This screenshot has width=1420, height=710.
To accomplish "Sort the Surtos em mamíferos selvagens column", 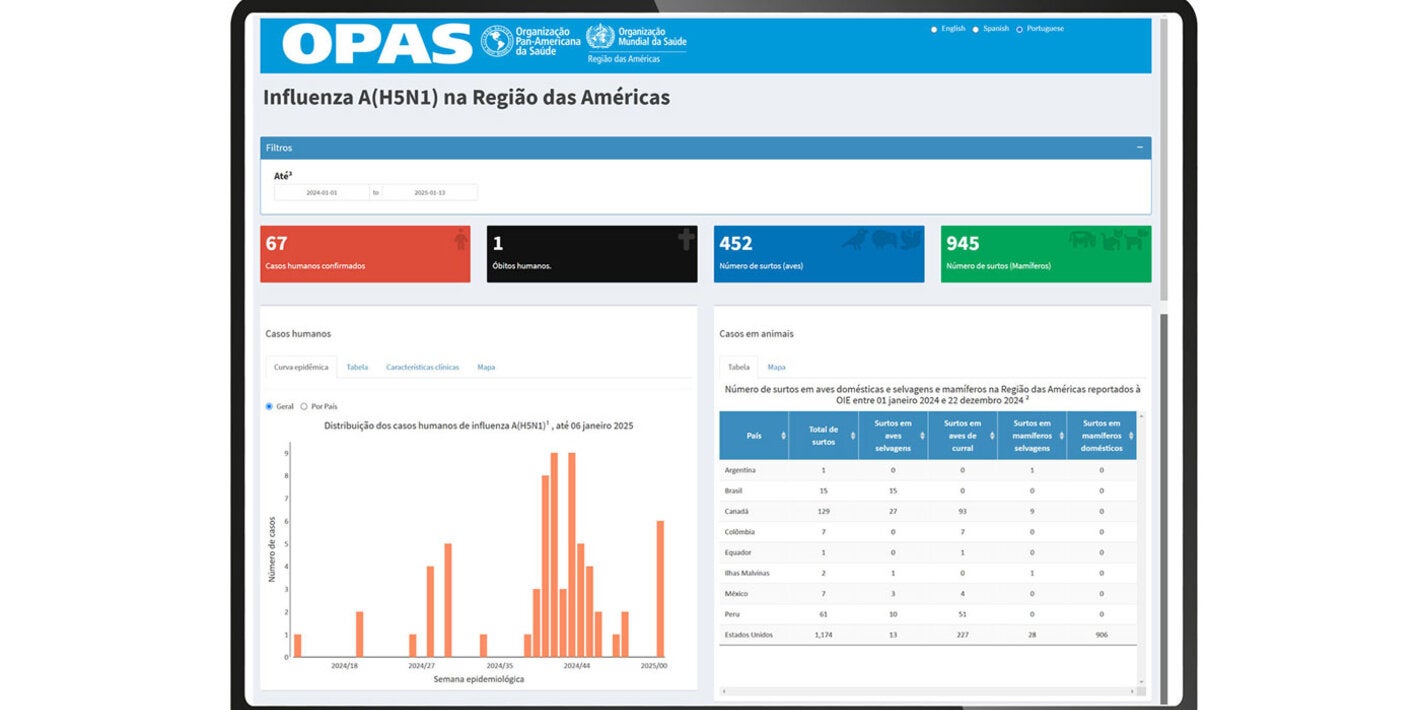I will click(1061, 435).
